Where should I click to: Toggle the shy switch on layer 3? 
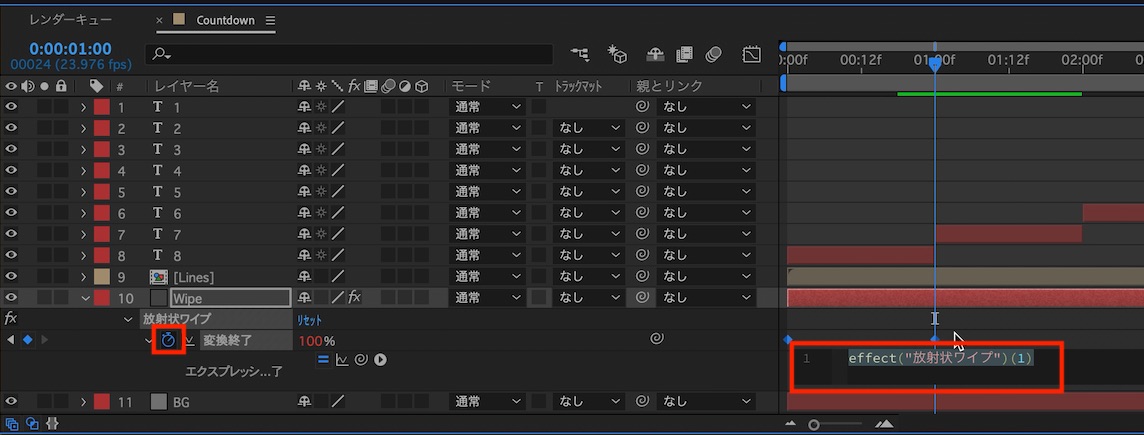click(x=304, y=150)
